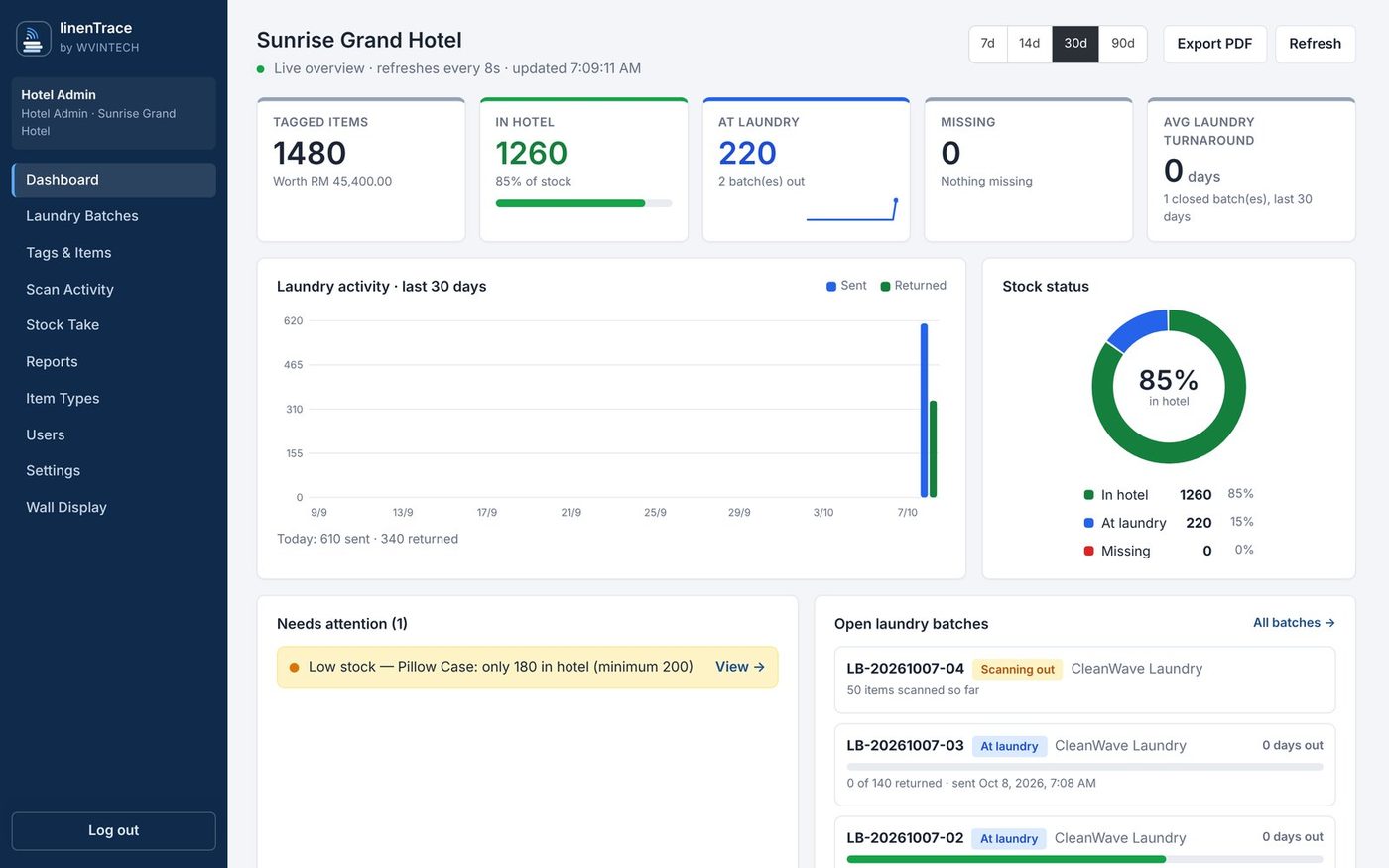Click the blue Sent legend marker
1389x868 pixels.
click(831, 287)
